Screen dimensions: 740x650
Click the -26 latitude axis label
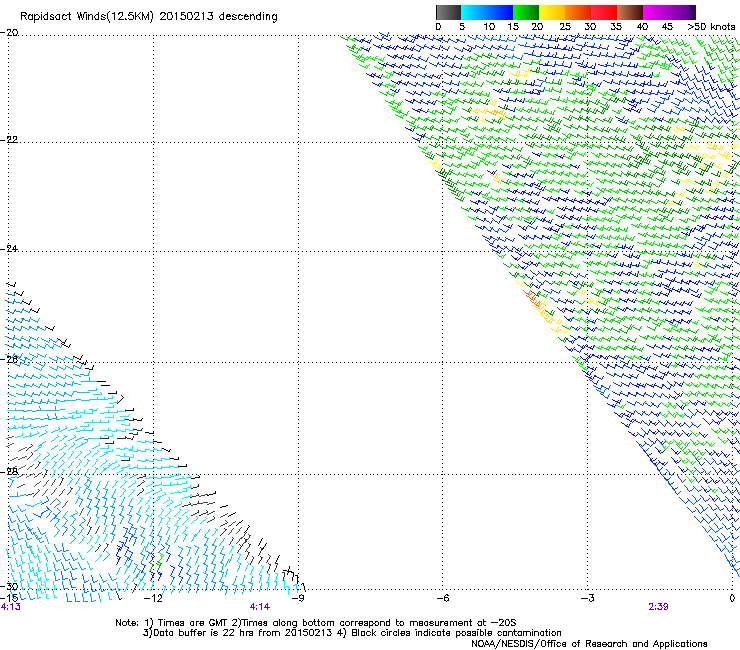pos(9,359)
